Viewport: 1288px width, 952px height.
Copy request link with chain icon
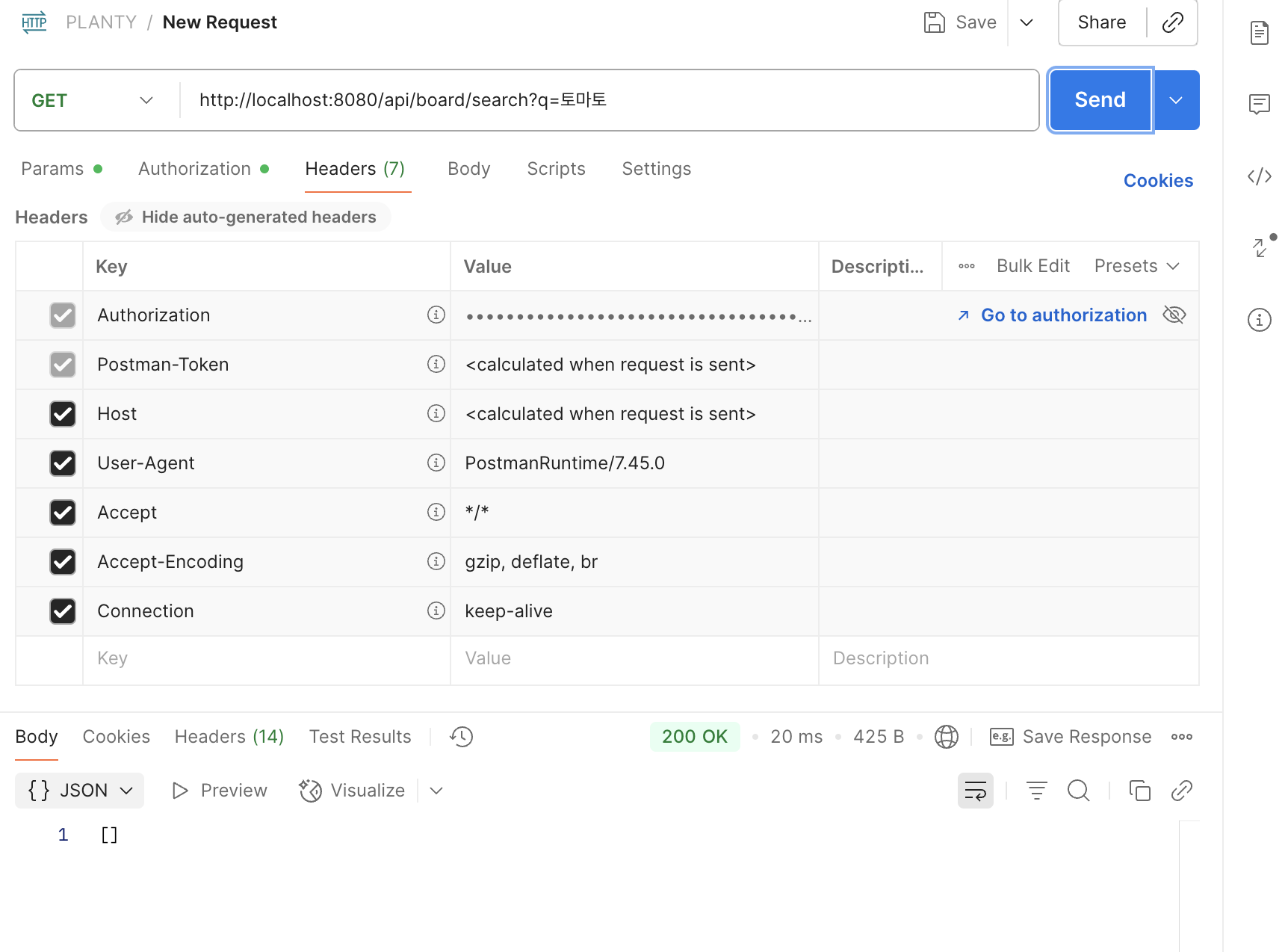[1173, 22]
